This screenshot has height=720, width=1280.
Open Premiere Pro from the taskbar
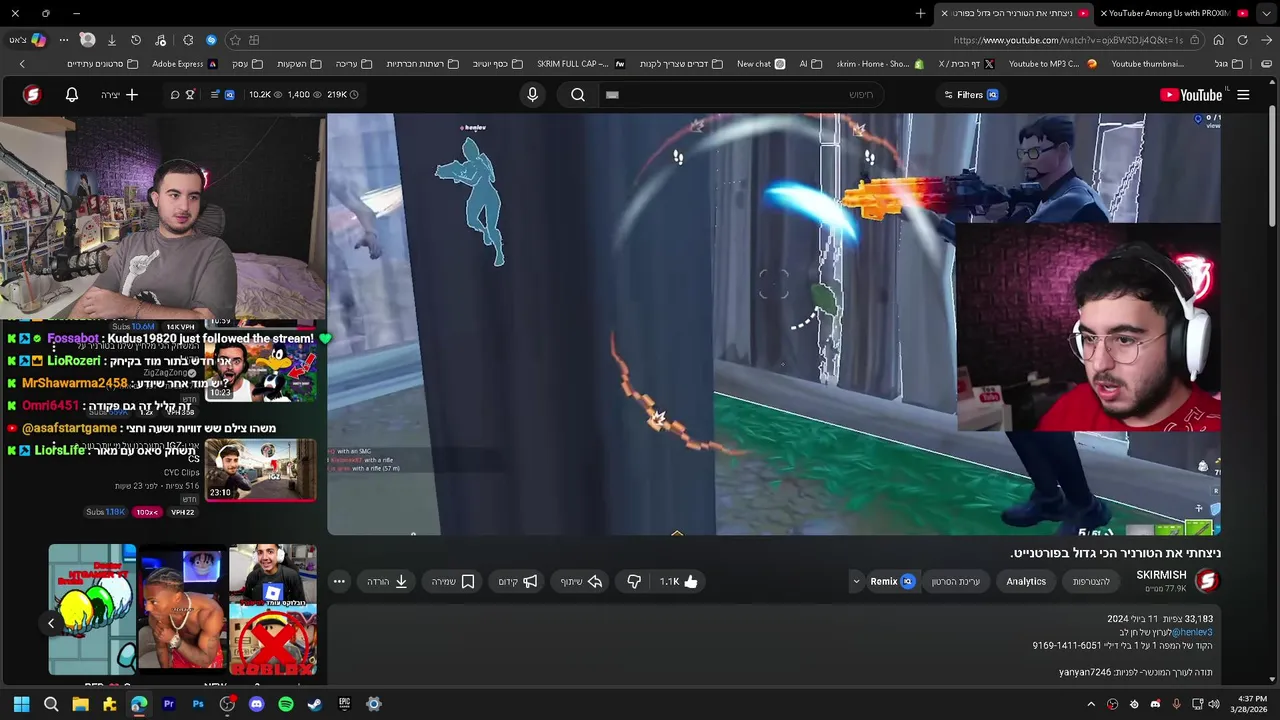point(168,704)
